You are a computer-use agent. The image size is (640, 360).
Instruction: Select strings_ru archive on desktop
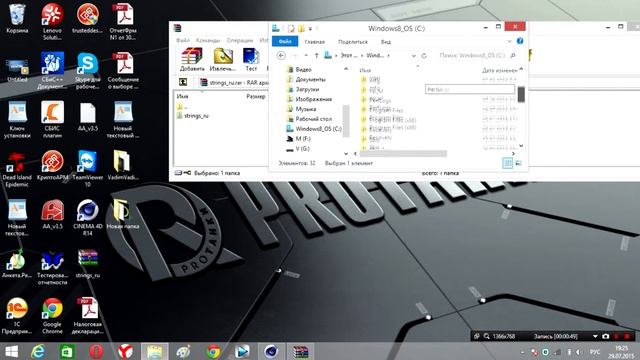87,263
